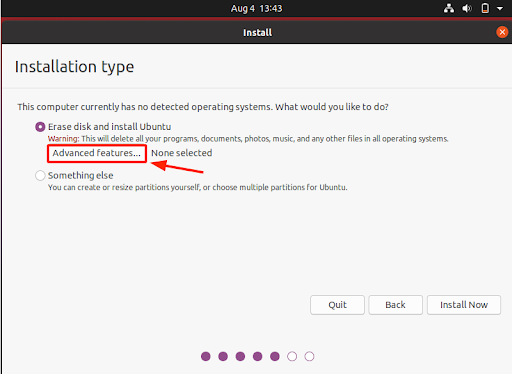The image size is (512, 374).
Task: Click Install Now
Action: pos(464,305)
